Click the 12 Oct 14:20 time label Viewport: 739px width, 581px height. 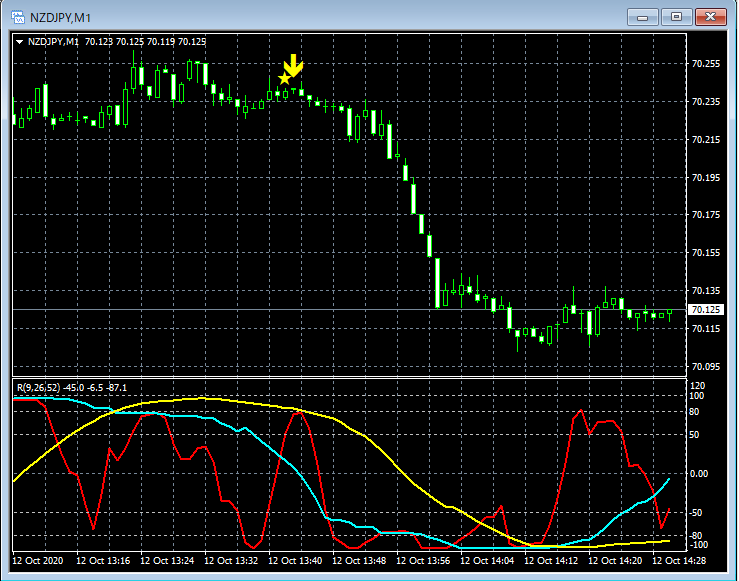615,561
